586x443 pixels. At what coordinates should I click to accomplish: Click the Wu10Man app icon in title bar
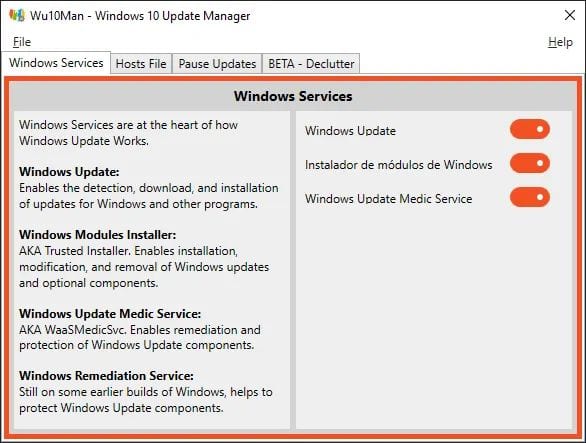17,16
